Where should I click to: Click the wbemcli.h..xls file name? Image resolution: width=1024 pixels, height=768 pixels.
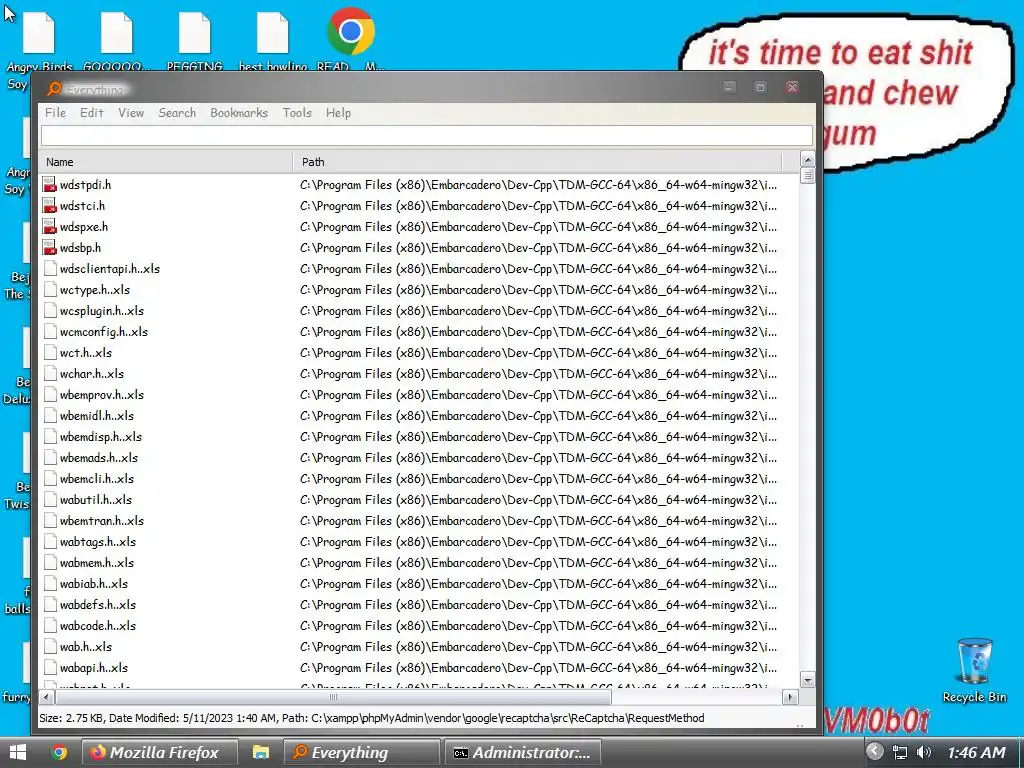tap(97, 479)
